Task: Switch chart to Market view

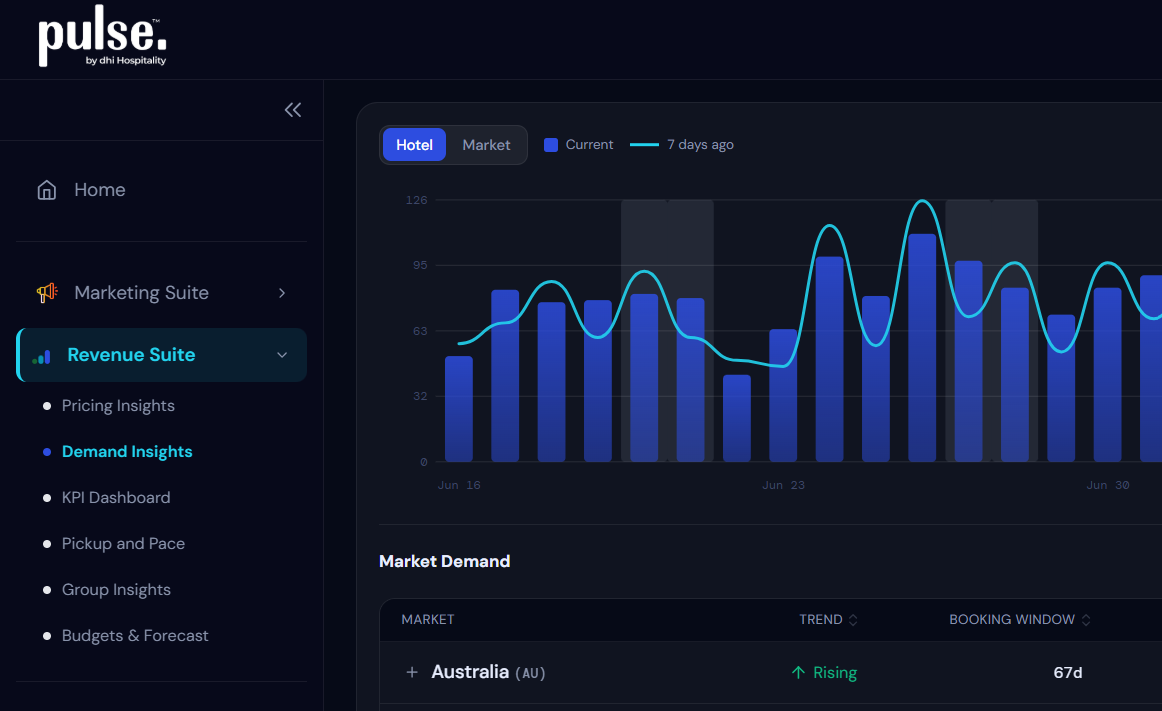Action: (486, 145)
